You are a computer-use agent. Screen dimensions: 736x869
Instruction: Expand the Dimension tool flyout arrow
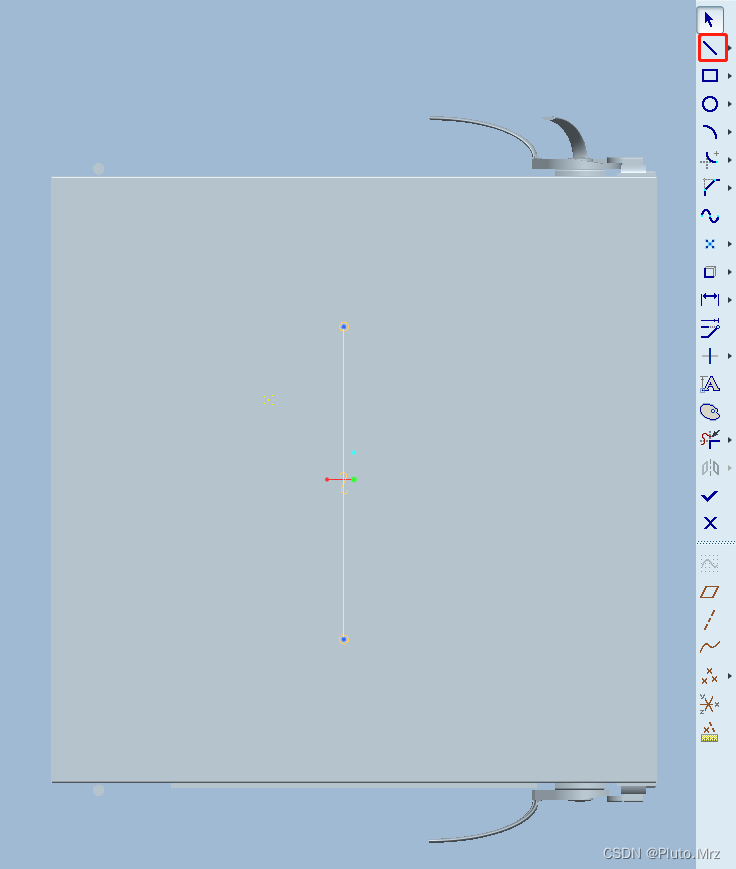click(730, 300)
